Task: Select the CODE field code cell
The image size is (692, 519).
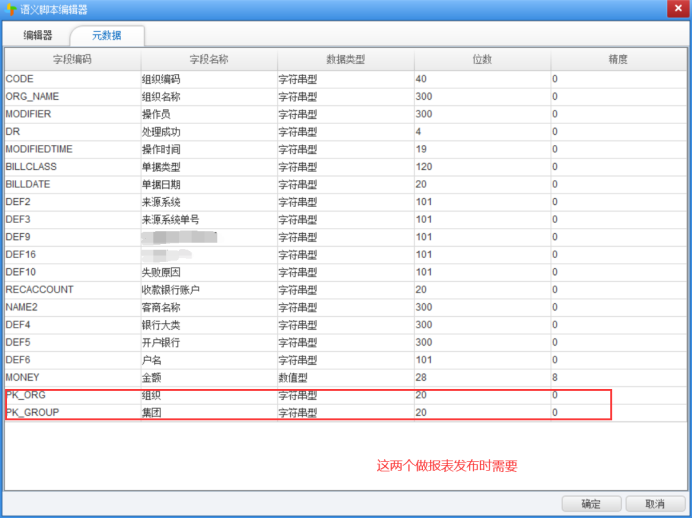Action: (x=73, y=79)
